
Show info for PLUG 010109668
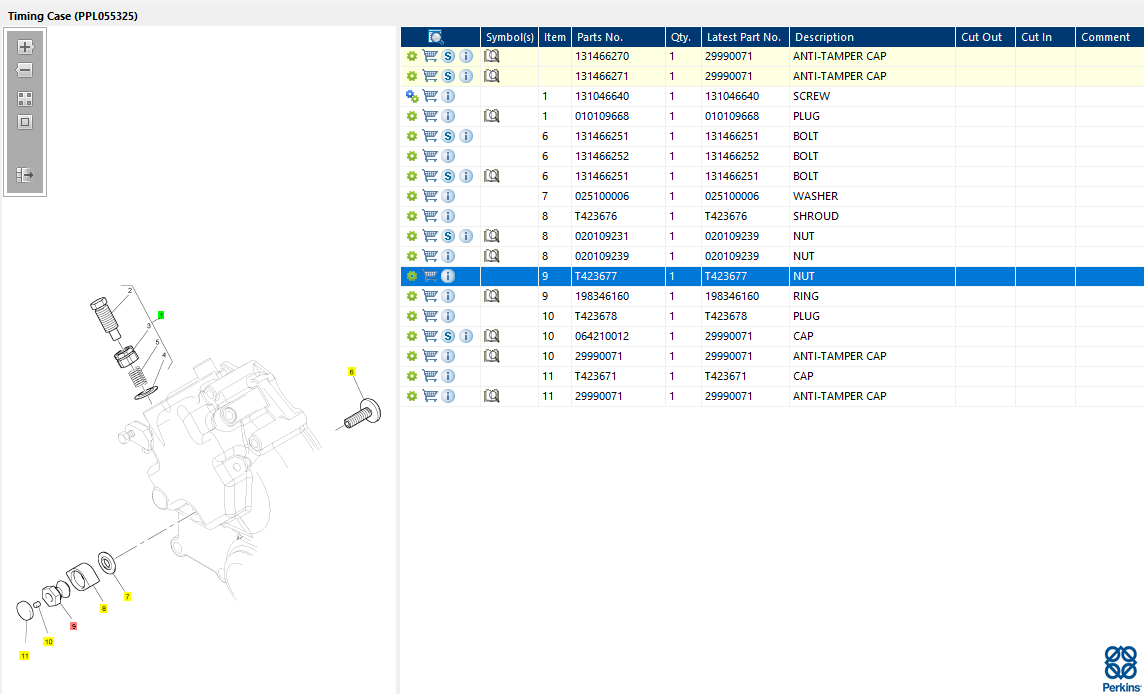tap(448, 116)
